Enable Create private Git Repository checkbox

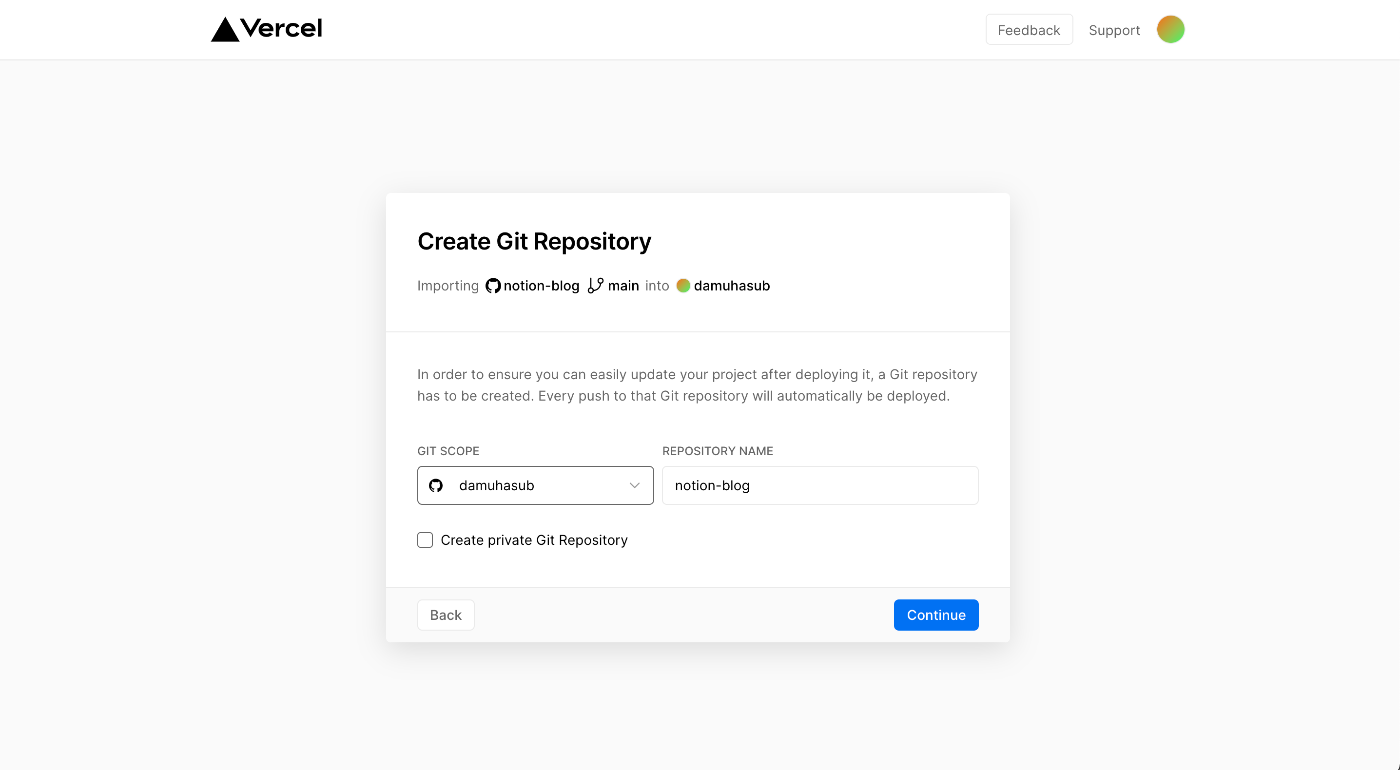[425, 540]
